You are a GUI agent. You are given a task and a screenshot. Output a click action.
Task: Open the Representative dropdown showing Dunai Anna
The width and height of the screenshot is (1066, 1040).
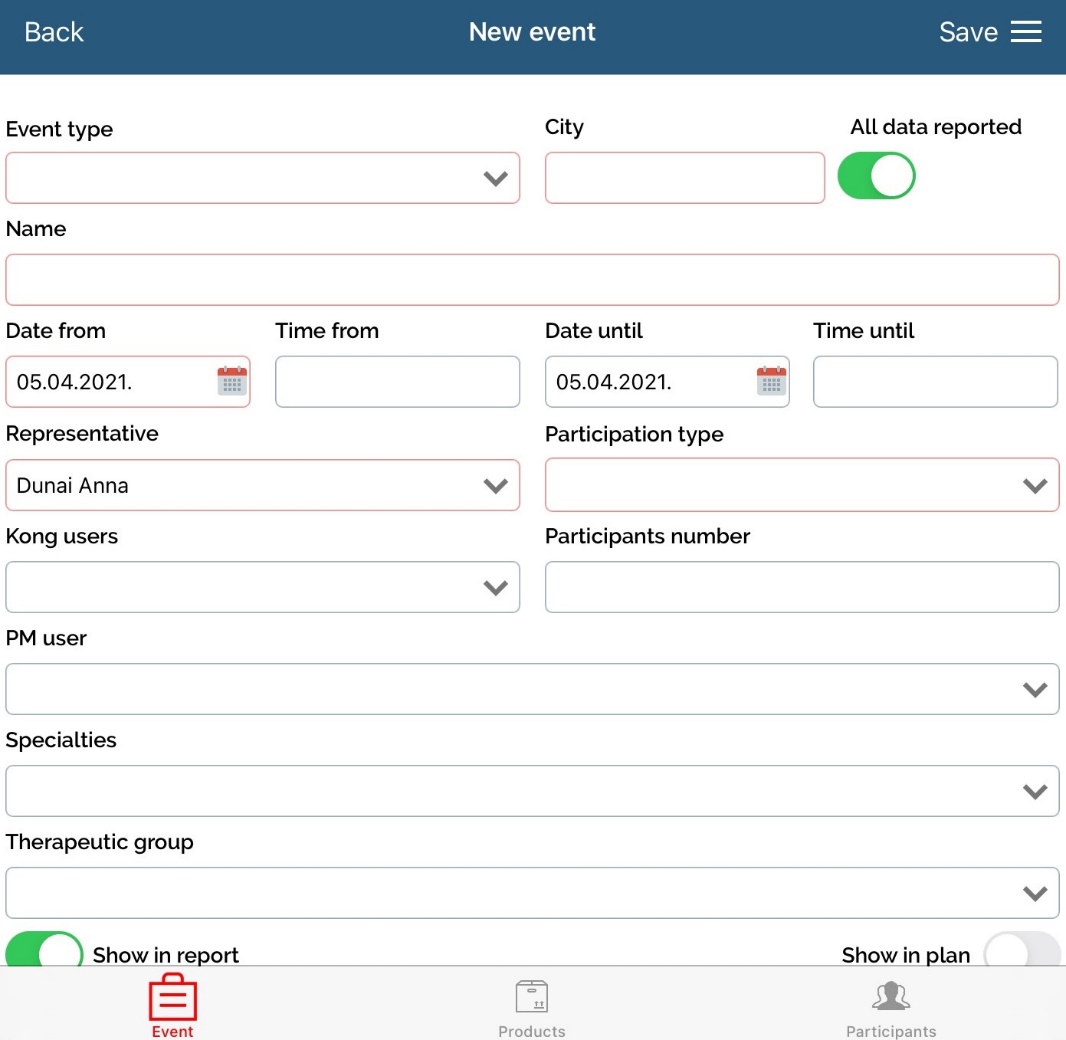263,486
